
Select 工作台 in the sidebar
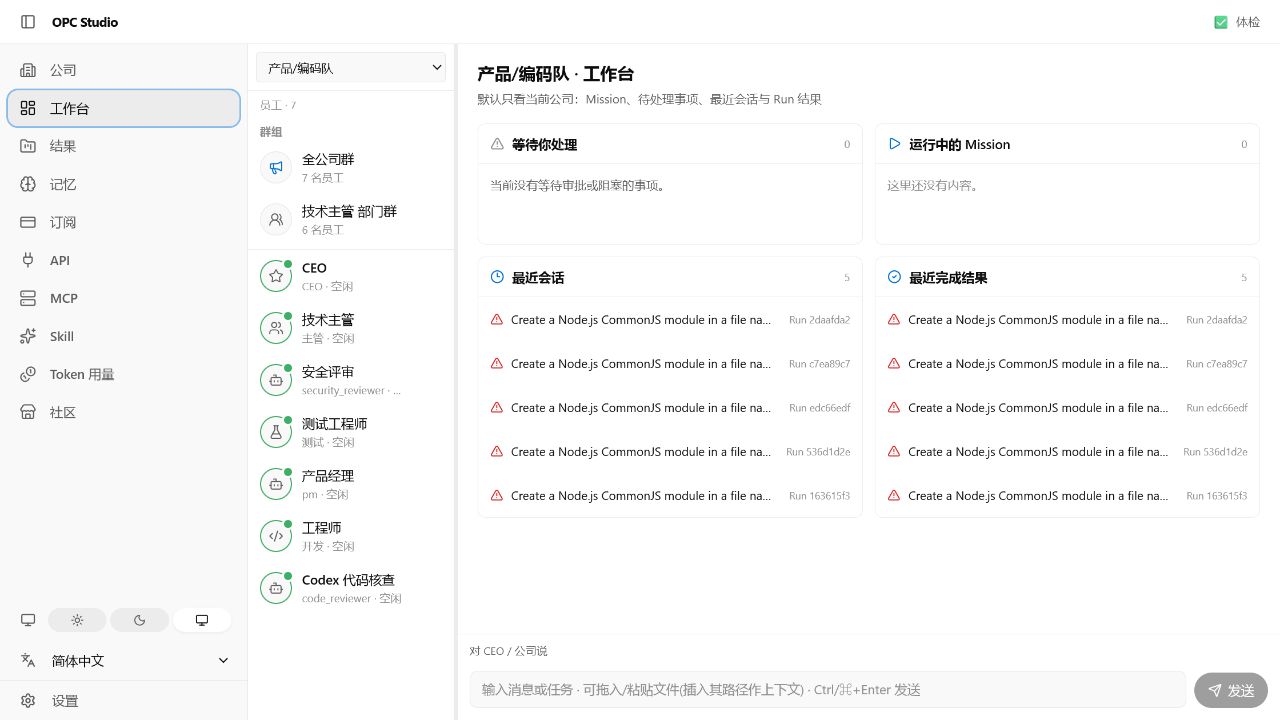tap(124, 108)
